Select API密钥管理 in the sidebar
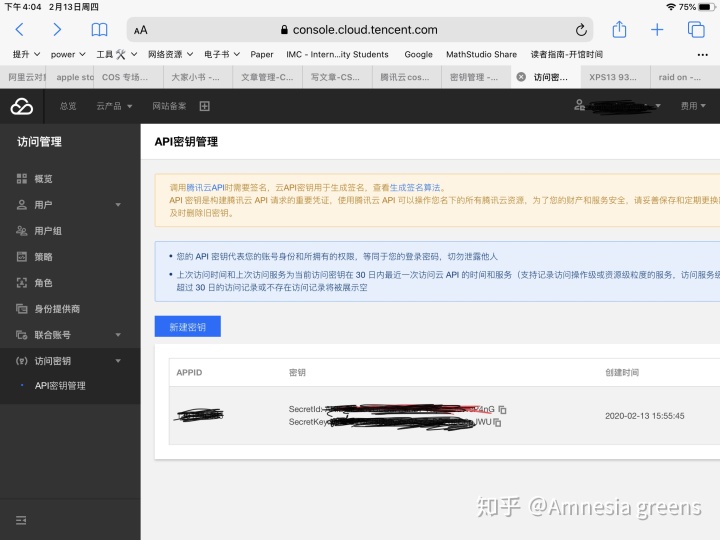The height and width of the screenshot is (540, 720). click(60, 386)
